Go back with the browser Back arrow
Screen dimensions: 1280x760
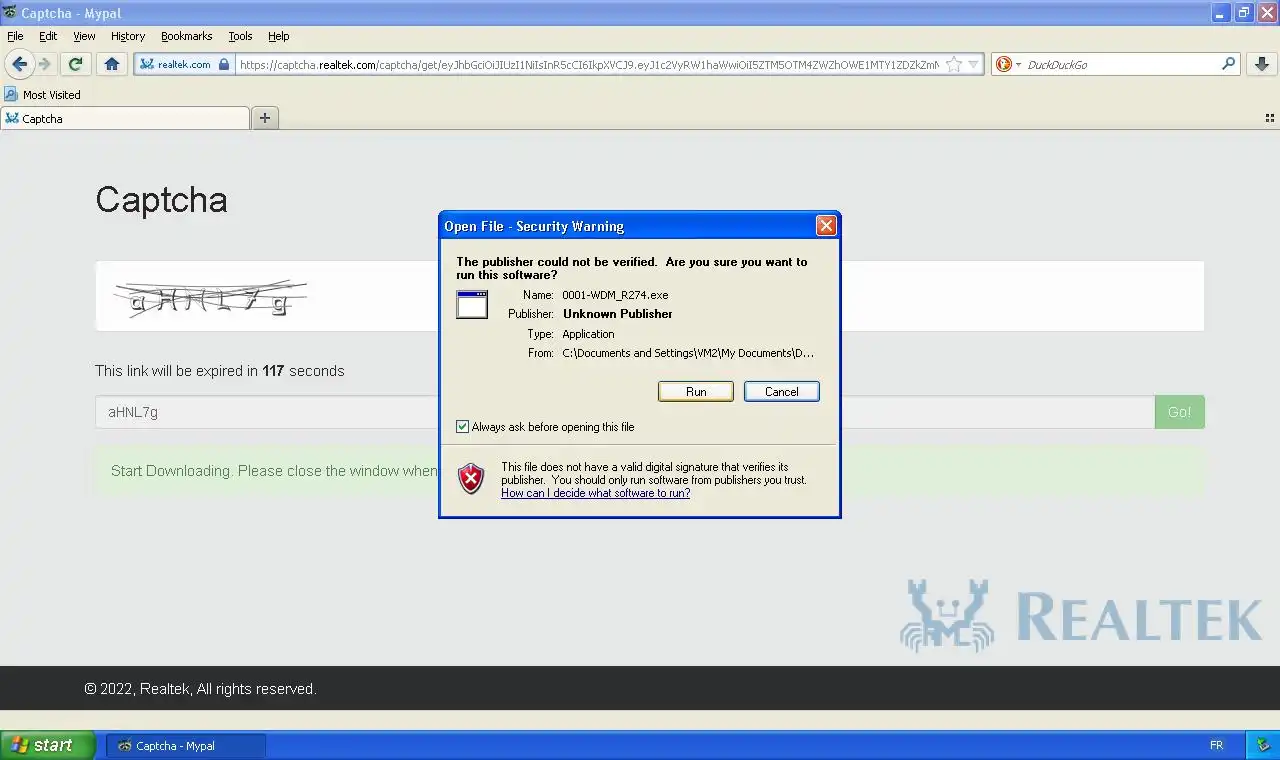pos(19,64)
